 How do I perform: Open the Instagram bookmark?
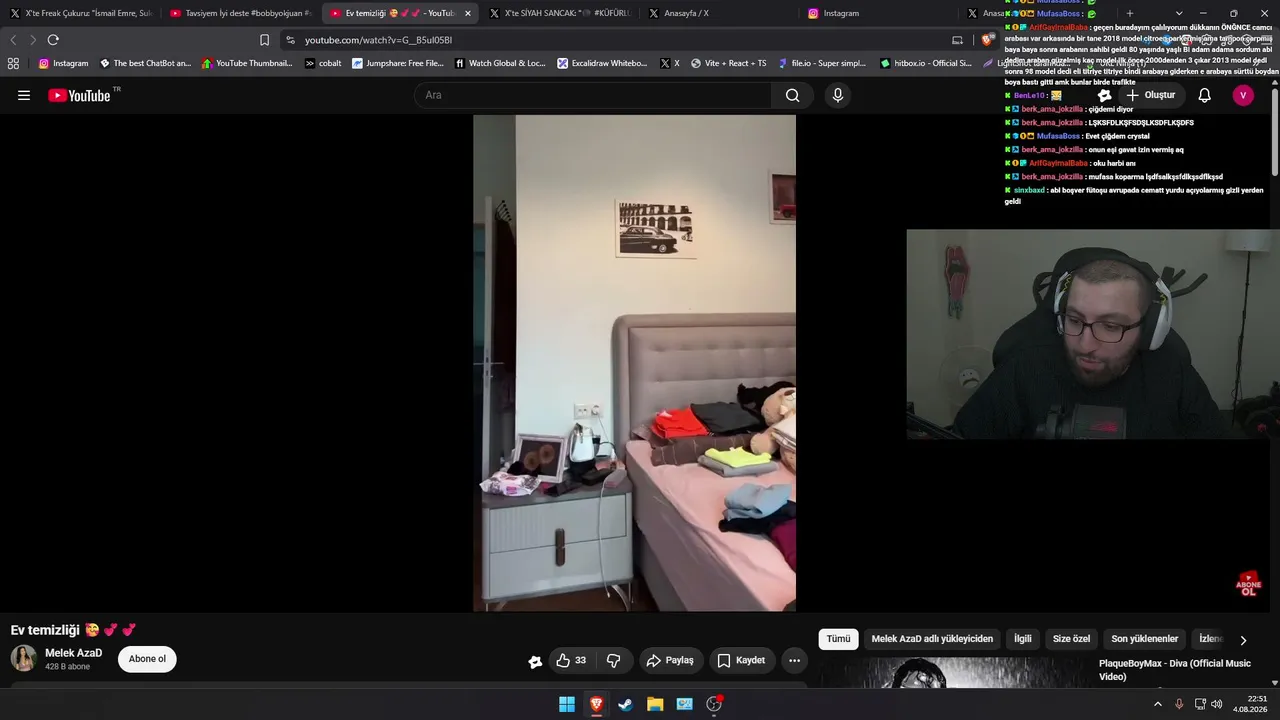pos(63,63)
